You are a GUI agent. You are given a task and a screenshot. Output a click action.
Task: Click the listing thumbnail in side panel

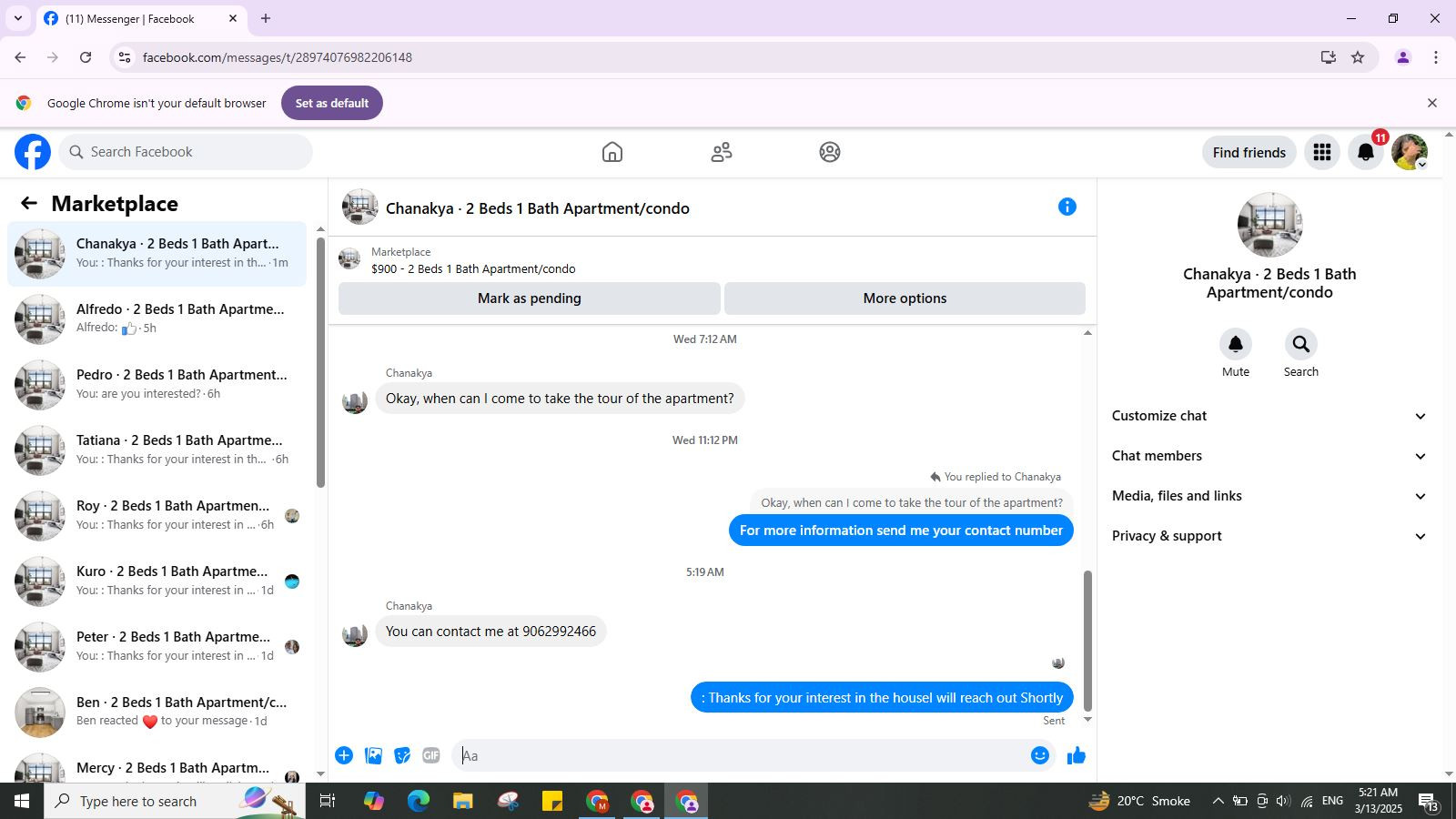pos(1270,225)
